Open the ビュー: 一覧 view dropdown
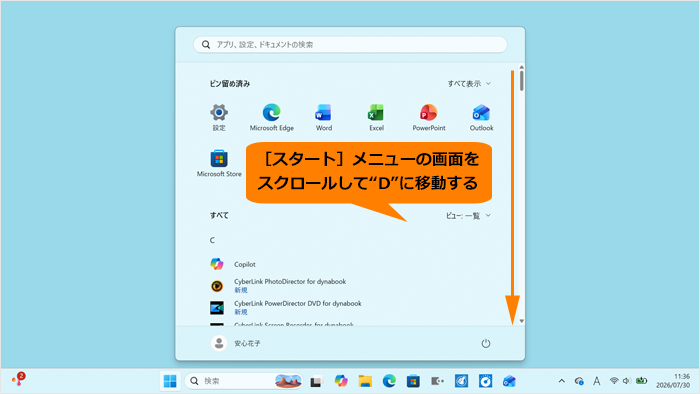Viewport: 700px width, 394px height. click(x=468, y=216)
